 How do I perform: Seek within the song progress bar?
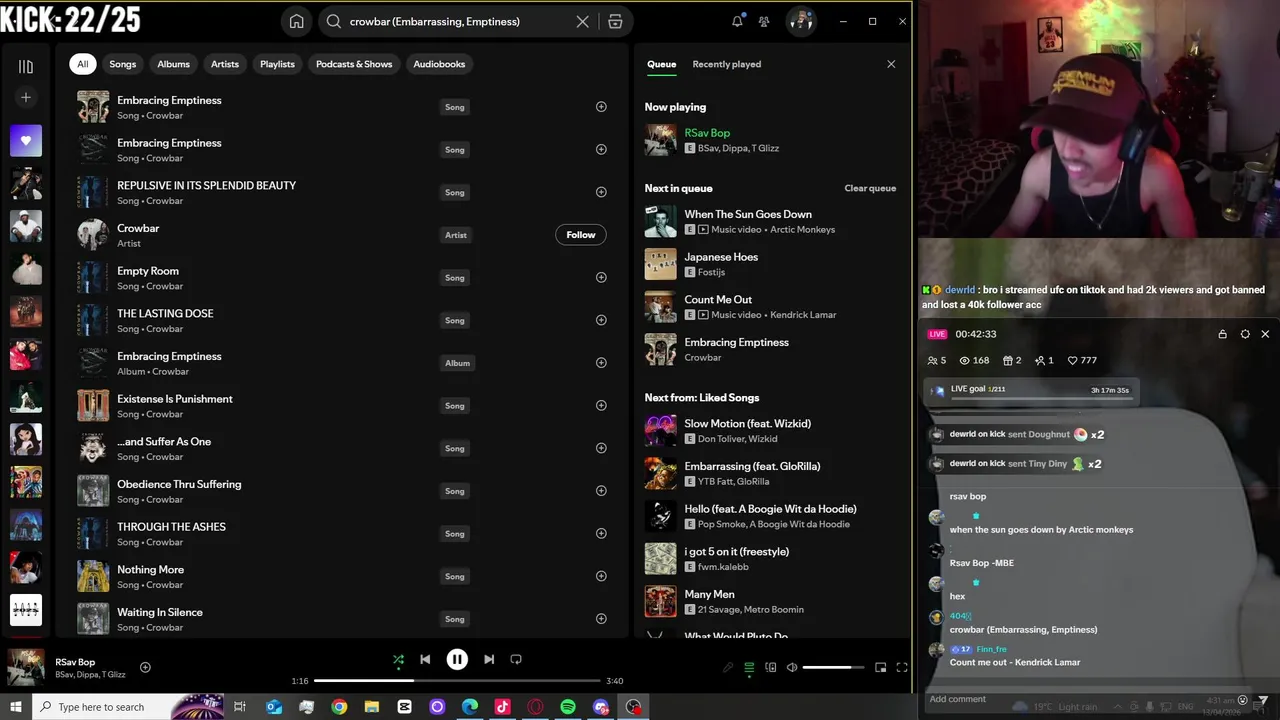pos(457,681)
